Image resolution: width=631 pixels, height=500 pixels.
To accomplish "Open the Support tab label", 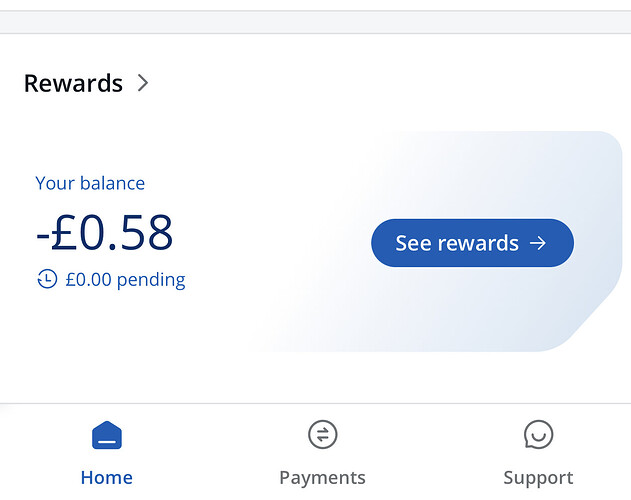I will pos(538,478).
